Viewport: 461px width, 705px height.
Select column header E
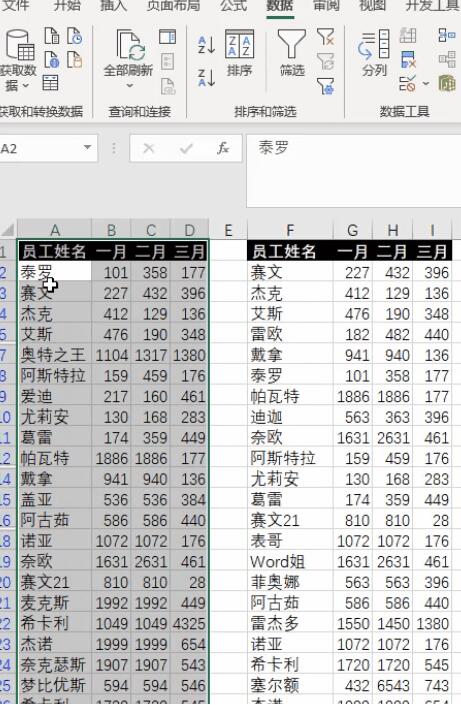(x=228, y=230)
